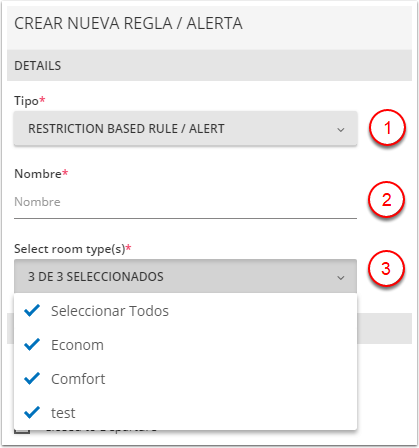Screen dimensions: 419x448
Task: Deselect the Econom room type option
Action: coord(185,345)
